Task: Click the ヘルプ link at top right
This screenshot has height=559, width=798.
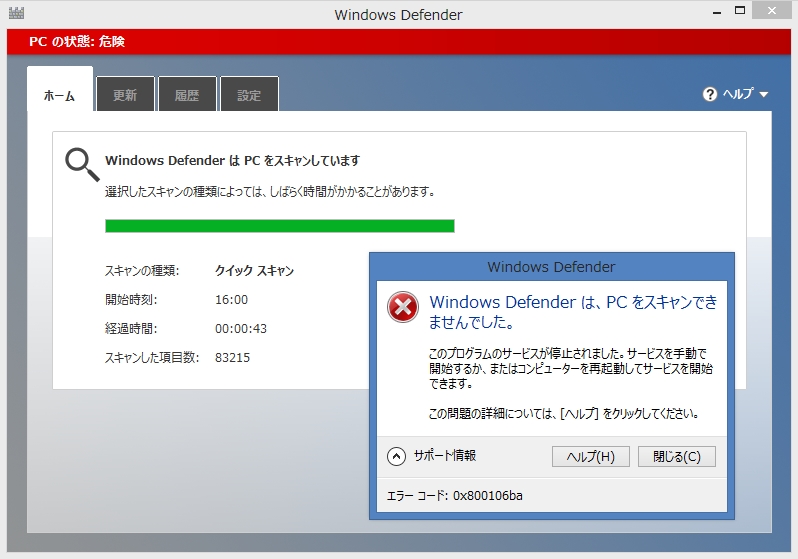Action: 738,94
